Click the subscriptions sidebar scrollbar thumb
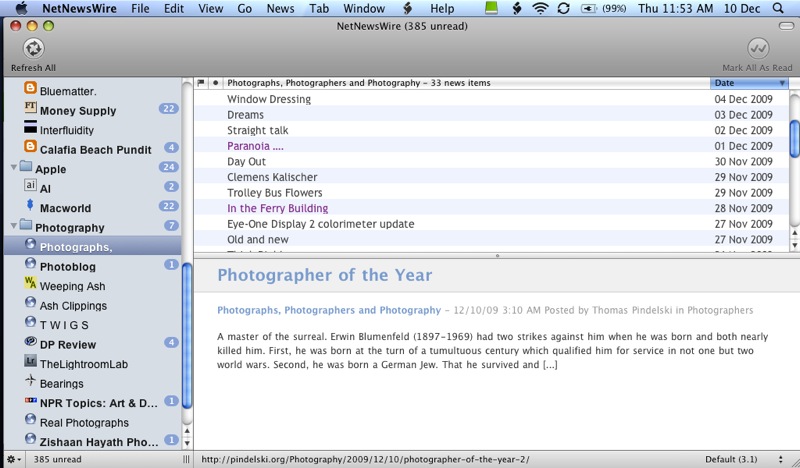 click(187, 336)
